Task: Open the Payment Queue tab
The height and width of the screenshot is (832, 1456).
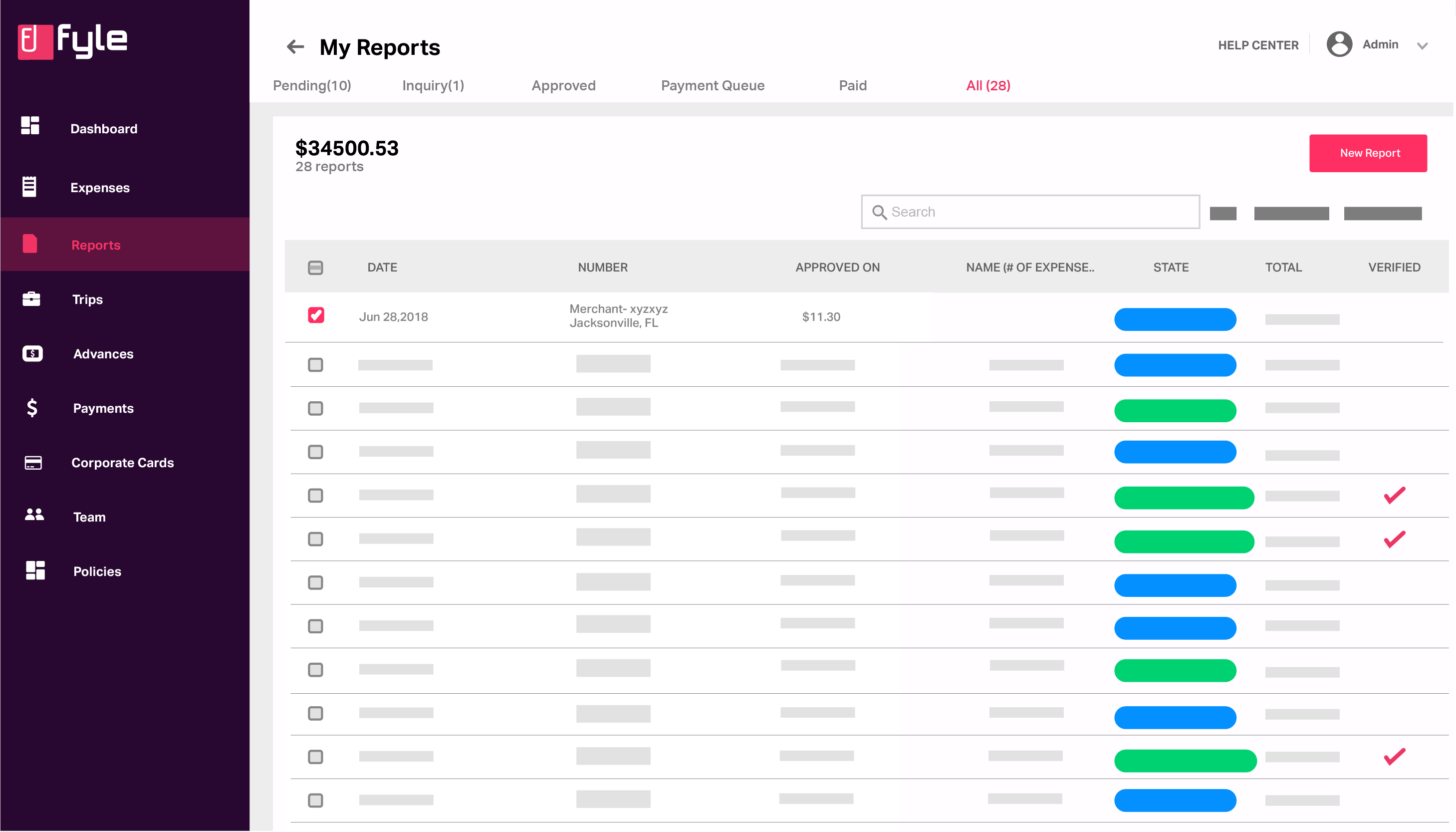Action: 713,86
